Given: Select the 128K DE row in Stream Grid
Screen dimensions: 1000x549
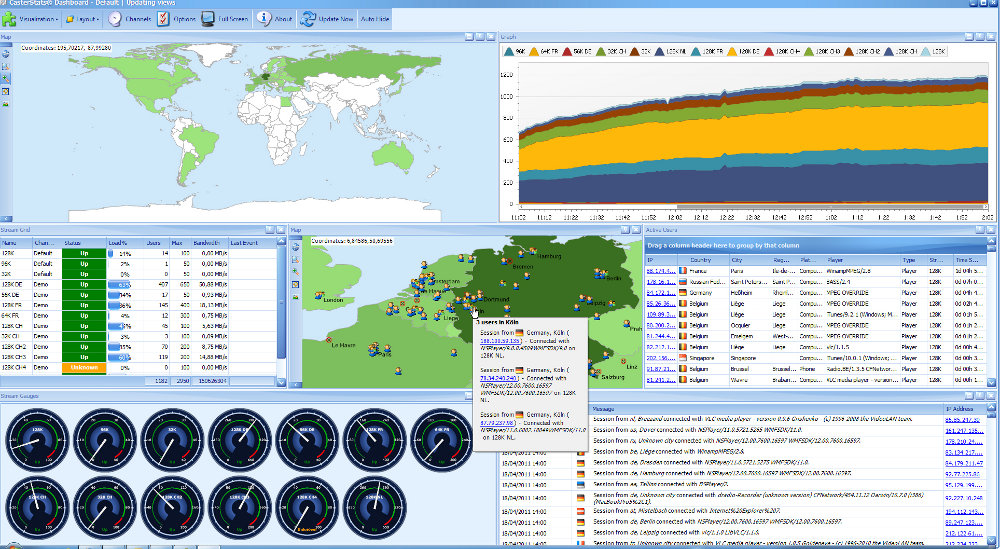Looking at the screenshot, I should click(x=40, y=284).
